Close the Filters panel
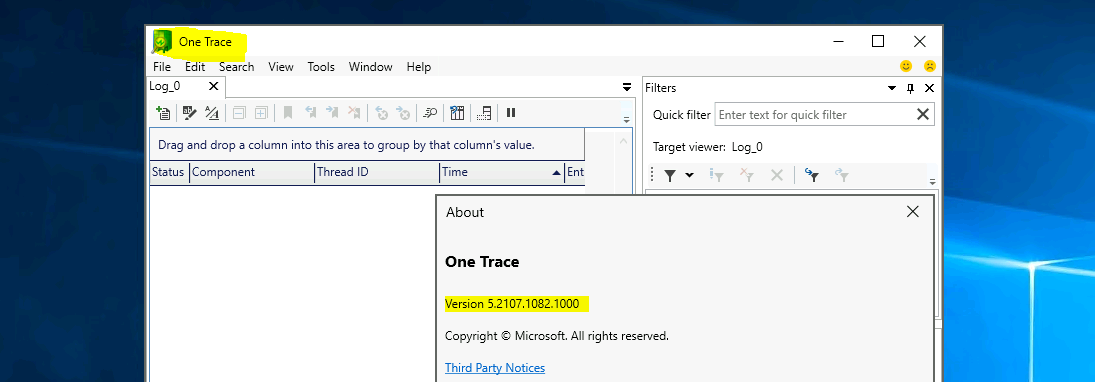 [x=929, y=88]
